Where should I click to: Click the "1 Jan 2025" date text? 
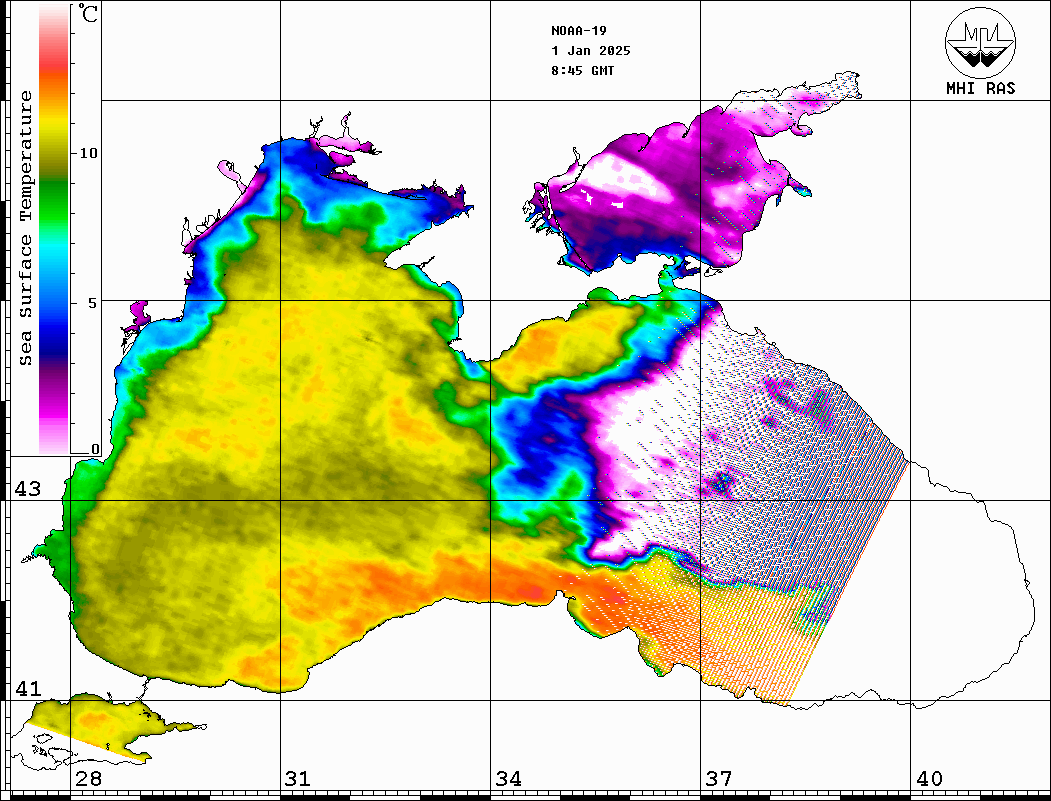pyautogui.click(x=591, y=51)
